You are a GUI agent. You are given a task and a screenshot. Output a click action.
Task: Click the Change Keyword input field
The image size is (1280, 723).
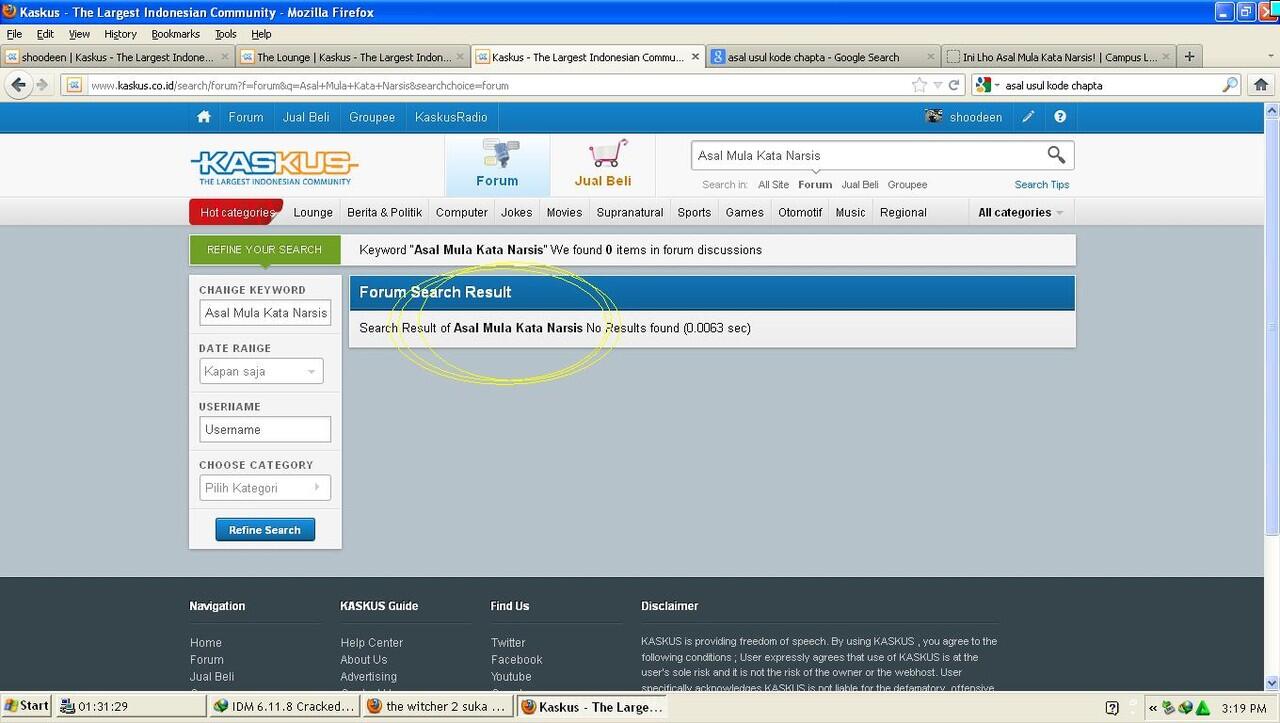pos(265,313)
